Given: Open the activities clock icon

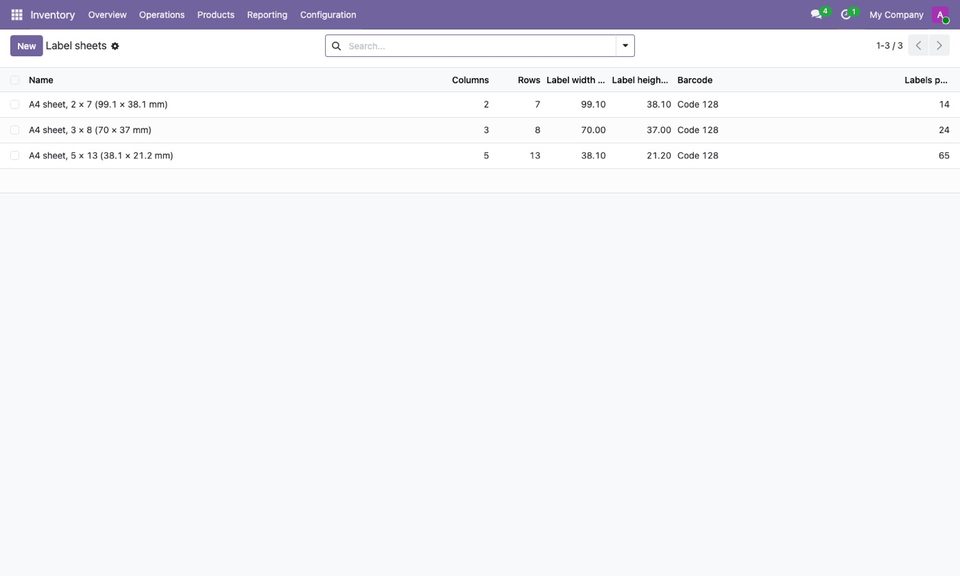Looking at the screenshot, I should pos(846,14).
